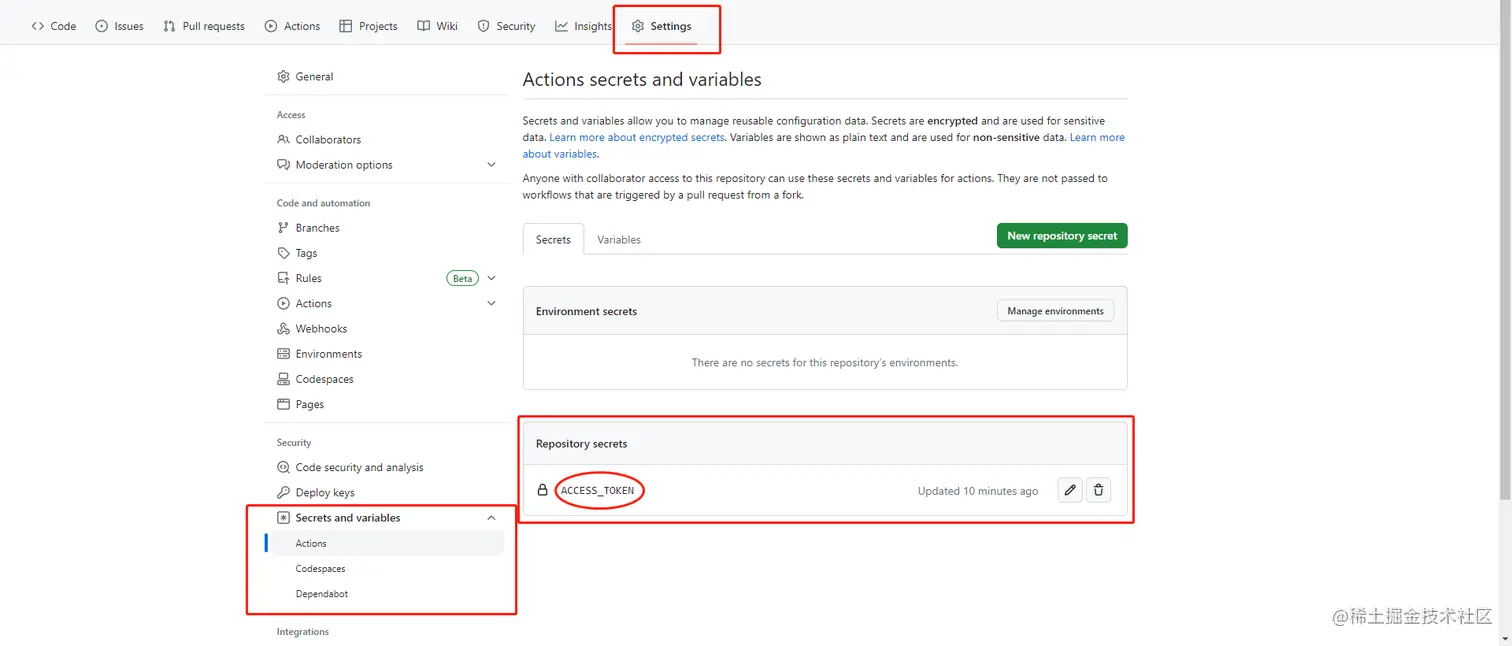The height and width of the screenshot is (646, 1512).
Task: Click the Pull requests icon
Action: 169,26
